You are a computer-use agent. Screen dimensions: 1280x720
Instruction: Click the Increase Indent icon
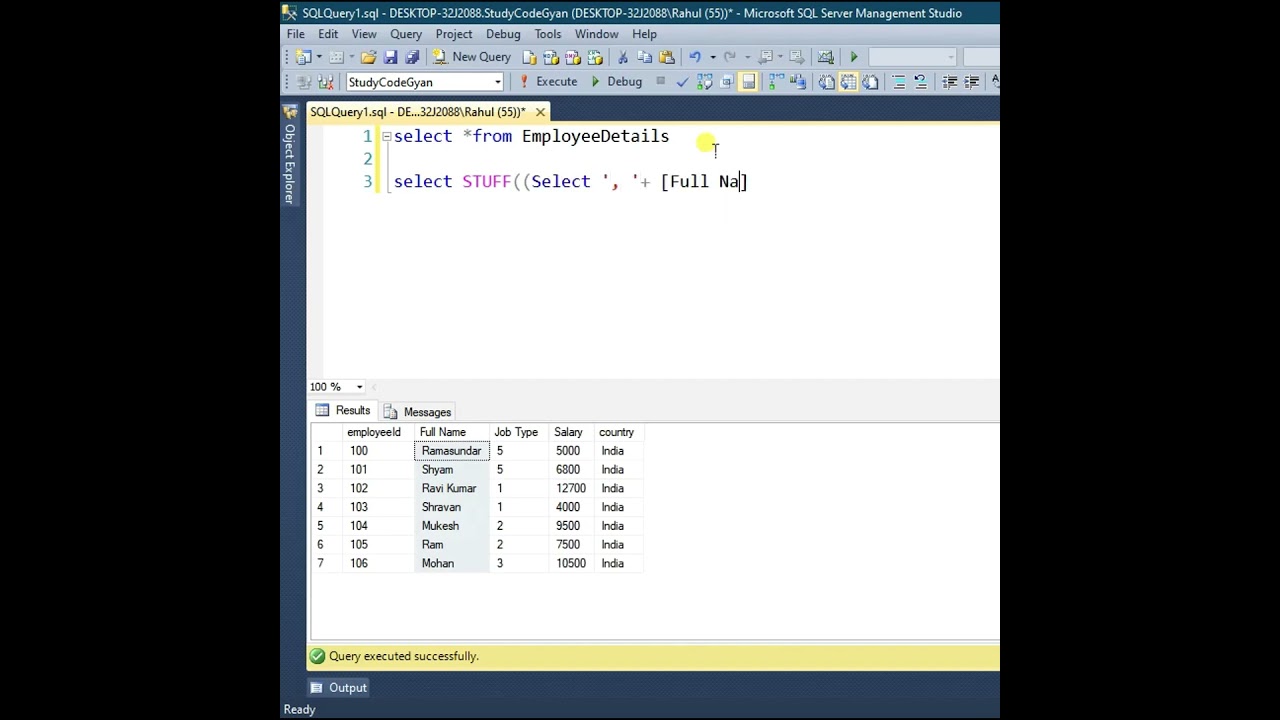pyautogui.click(x=971, y=82)
